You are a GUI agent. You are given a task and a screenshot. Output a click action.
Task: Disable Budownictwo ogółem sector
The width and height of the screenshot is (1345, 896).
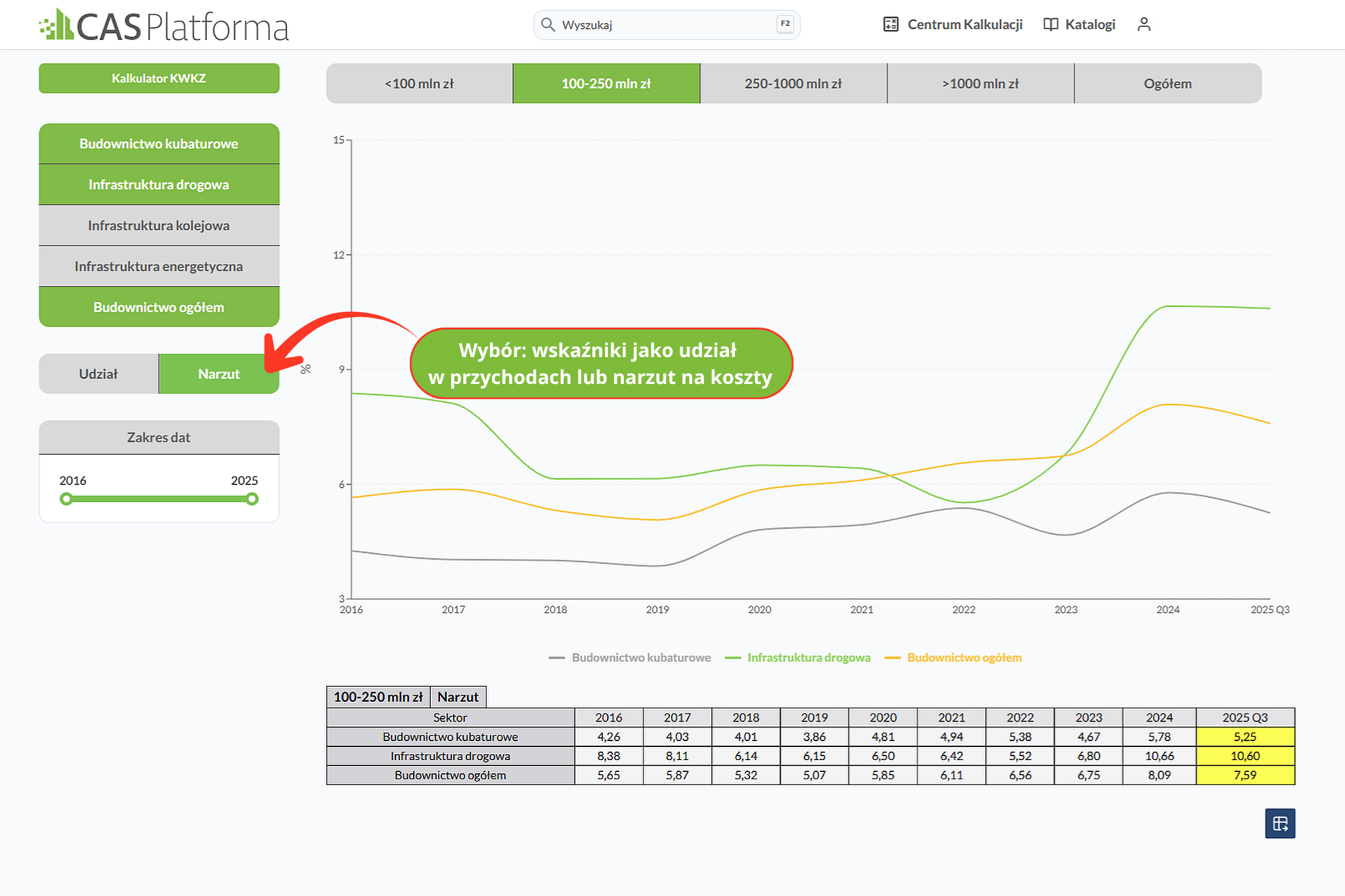159,307
